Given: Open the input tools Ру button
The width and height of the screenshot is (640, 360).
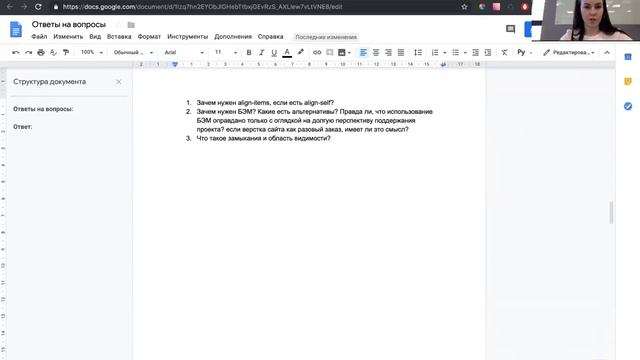Looking at the screenshot, I should (521, 52).
